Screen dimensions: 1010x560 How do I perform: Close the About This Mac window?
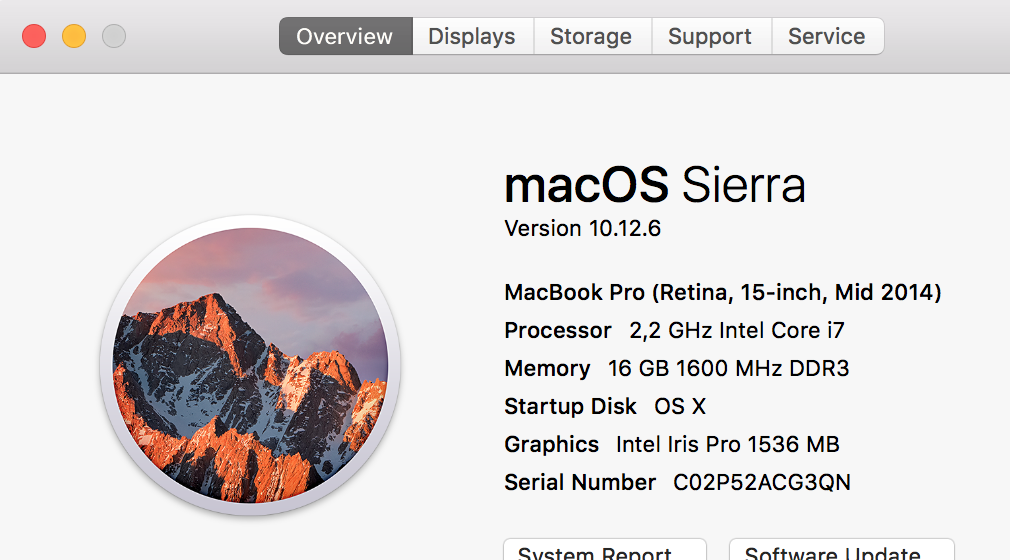[34, 37]
